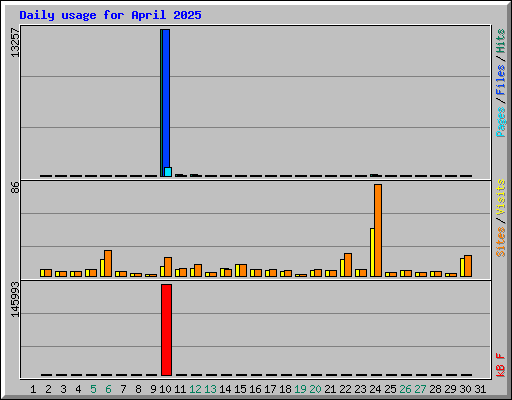This screenshot has height=400, width=512.
Task: Click the cyan Pages legend label
Action: tap(500, 122)
